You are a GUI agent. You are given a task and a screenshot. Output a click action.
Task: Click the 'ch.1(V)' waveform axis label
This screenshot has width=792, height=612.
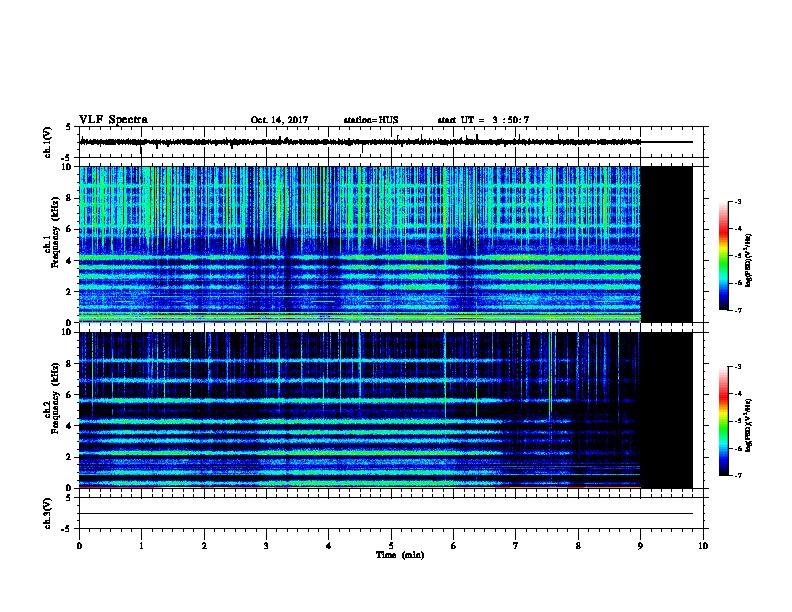pos(47,142)
